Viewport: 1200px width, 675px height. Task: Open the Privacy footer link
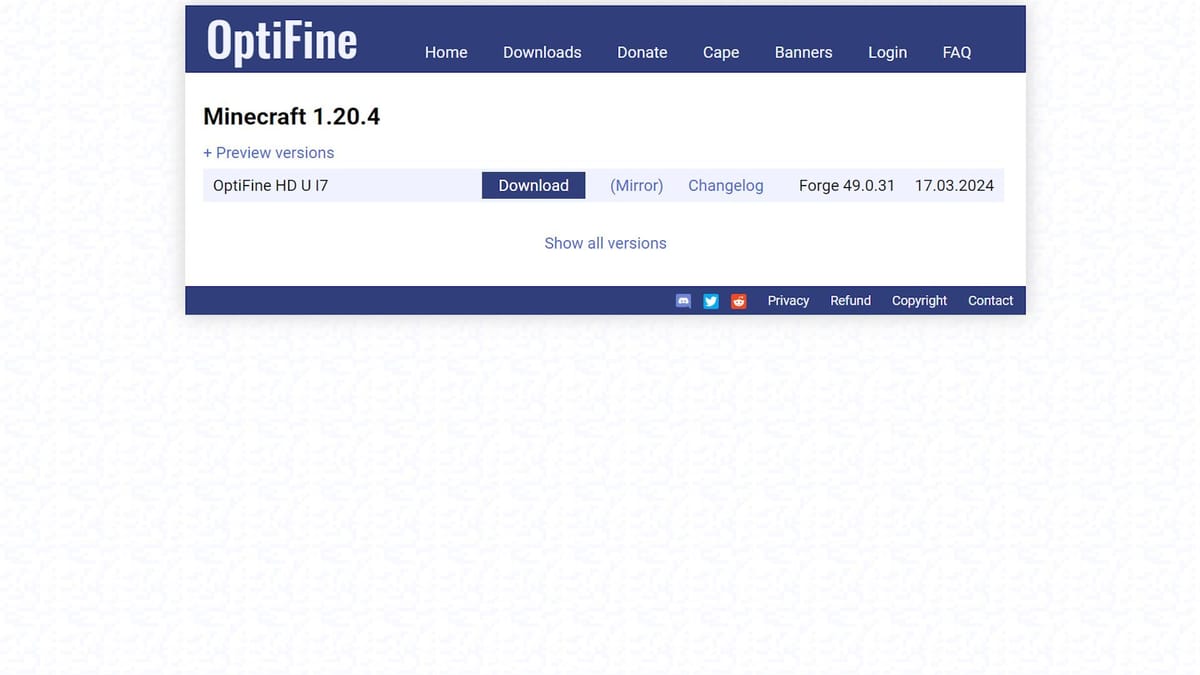coord(788,300)
